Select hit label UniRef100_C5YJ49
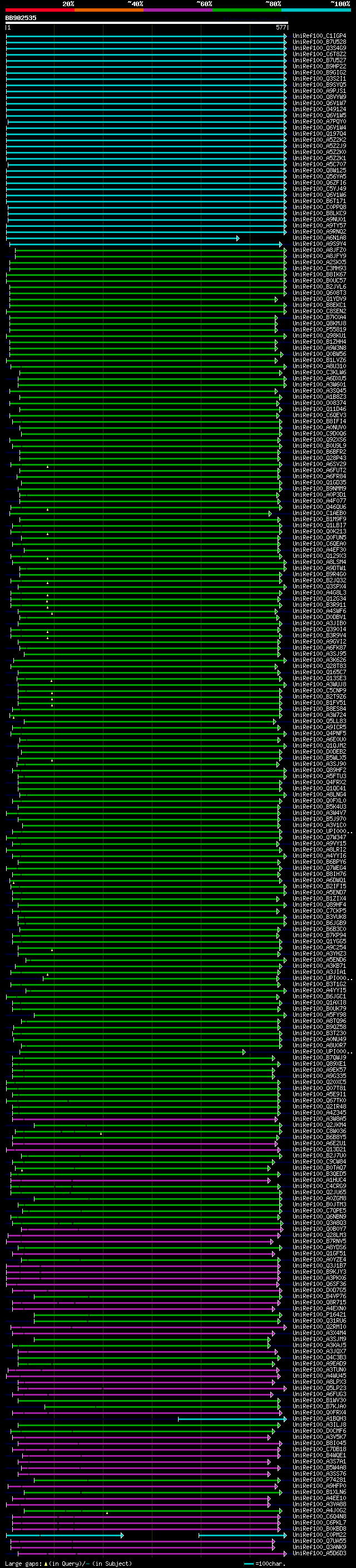 click(x=319, y=189)
